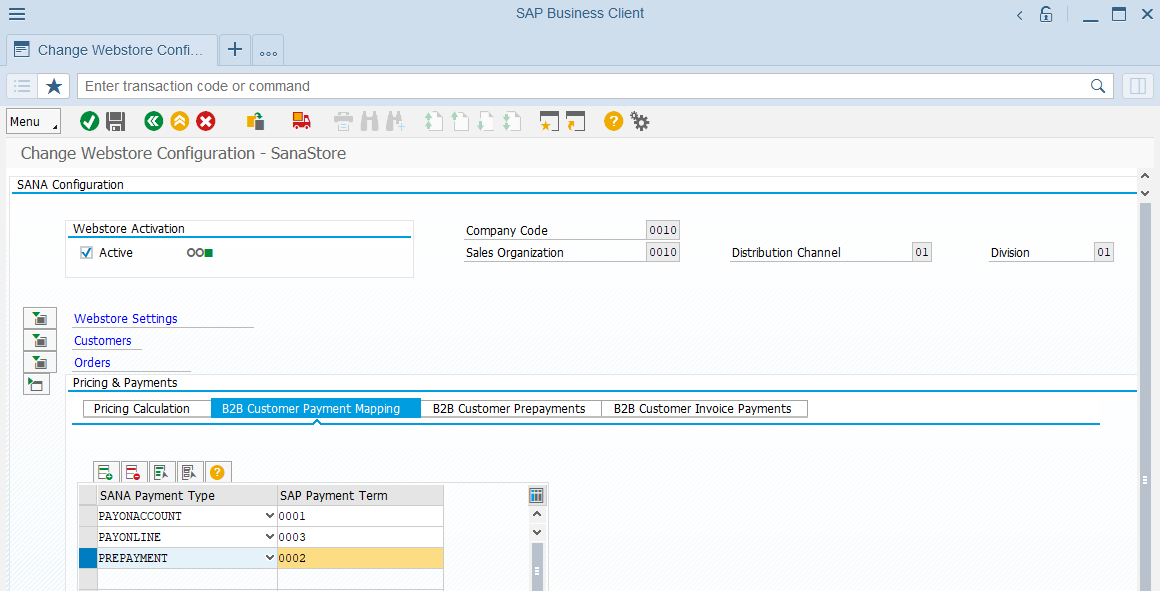The height and width of the screenshot is (591, 1160).
Task: Click the create shortcut window icon
Action: click(575, 121)
